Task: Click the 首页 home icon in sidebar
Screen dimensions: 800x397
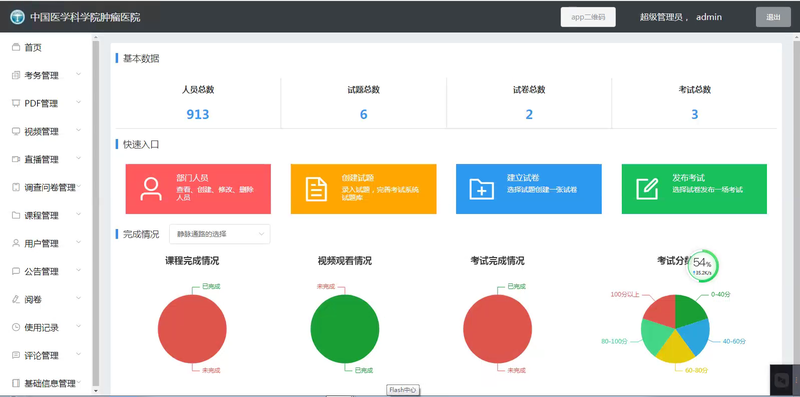Action: pyautogui.click(x=16, y=47)
